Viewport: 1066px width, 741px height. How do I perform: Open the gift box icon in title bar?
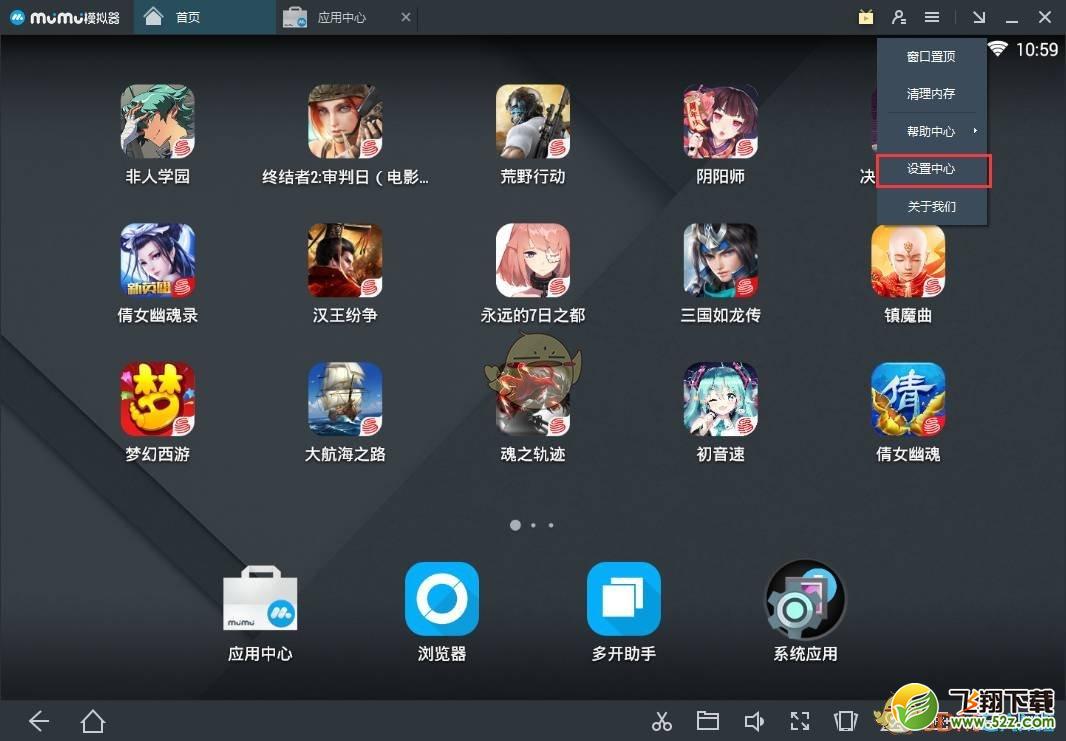point(865,17)
